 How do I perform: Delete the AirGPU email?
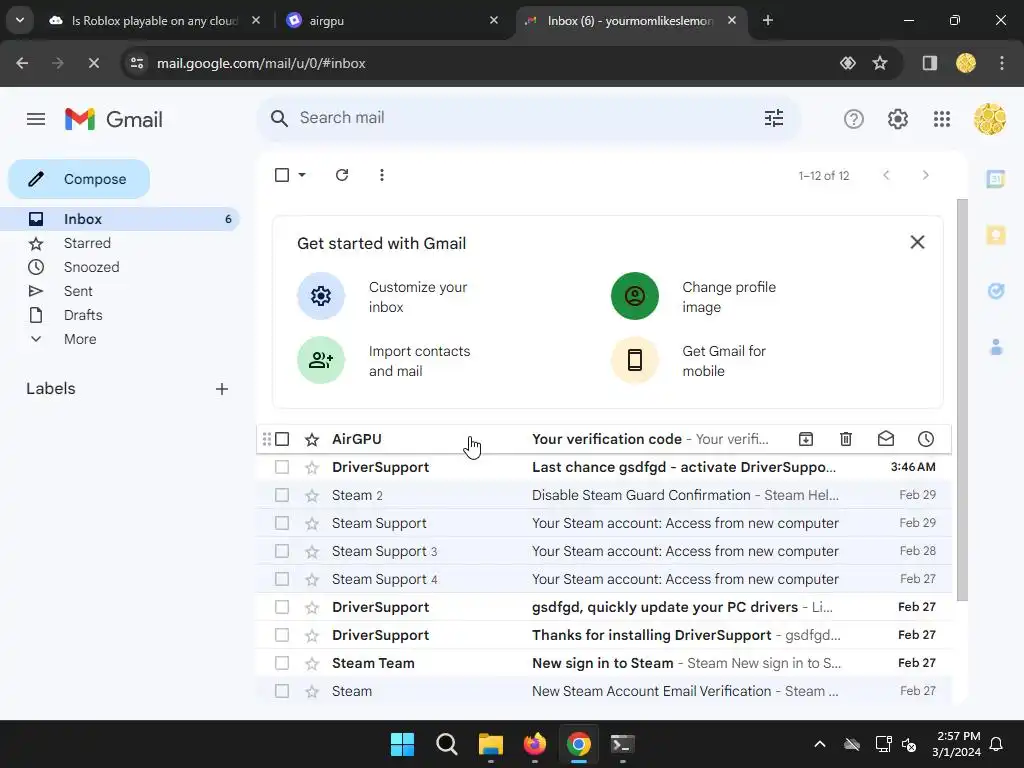click(x=846, y=439)
